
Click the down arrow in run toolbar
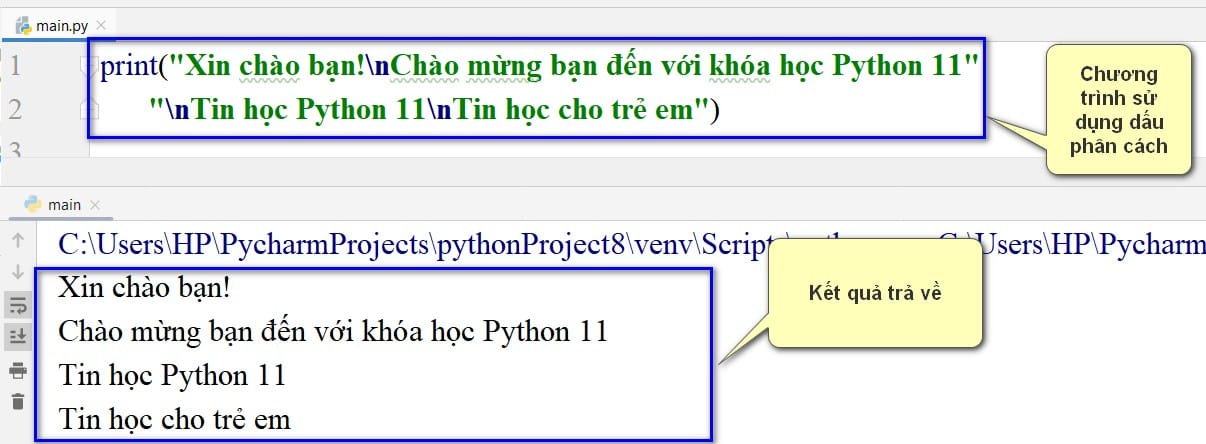coord(17,271)
